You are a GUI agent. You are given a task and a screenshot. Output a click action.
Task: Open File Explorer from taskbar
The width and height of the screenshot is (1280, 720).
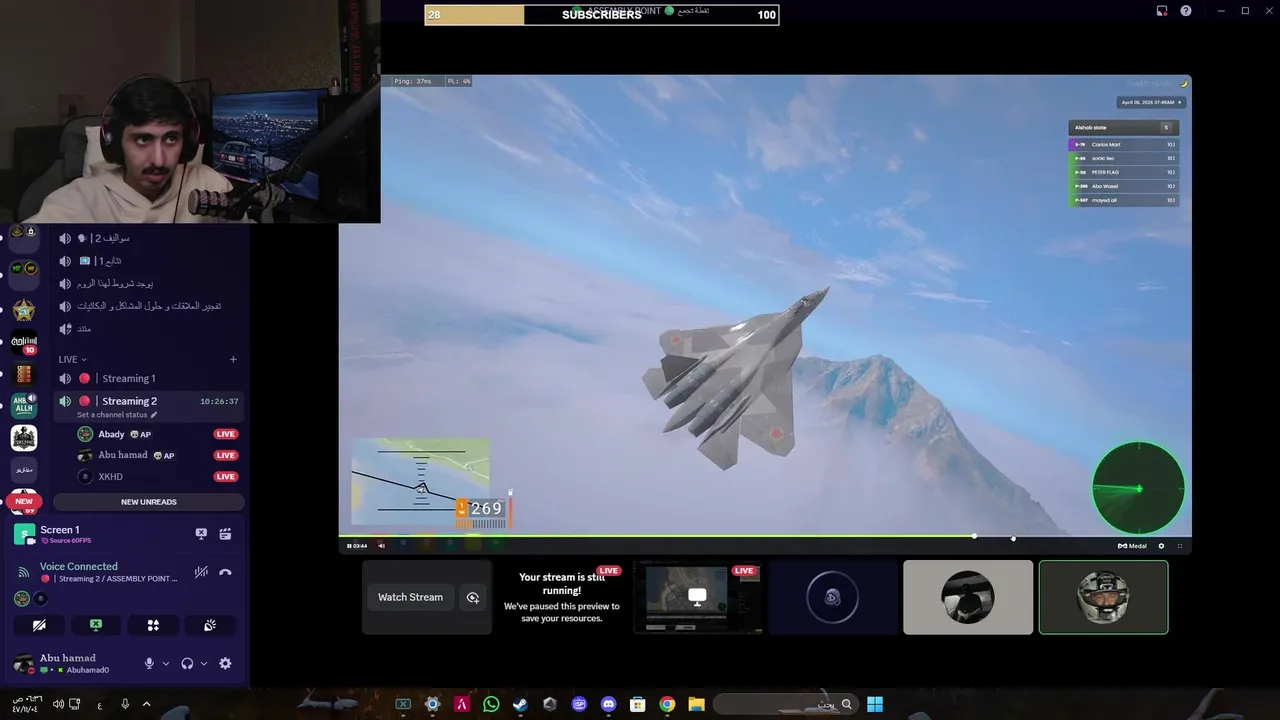tap(696, 704)
